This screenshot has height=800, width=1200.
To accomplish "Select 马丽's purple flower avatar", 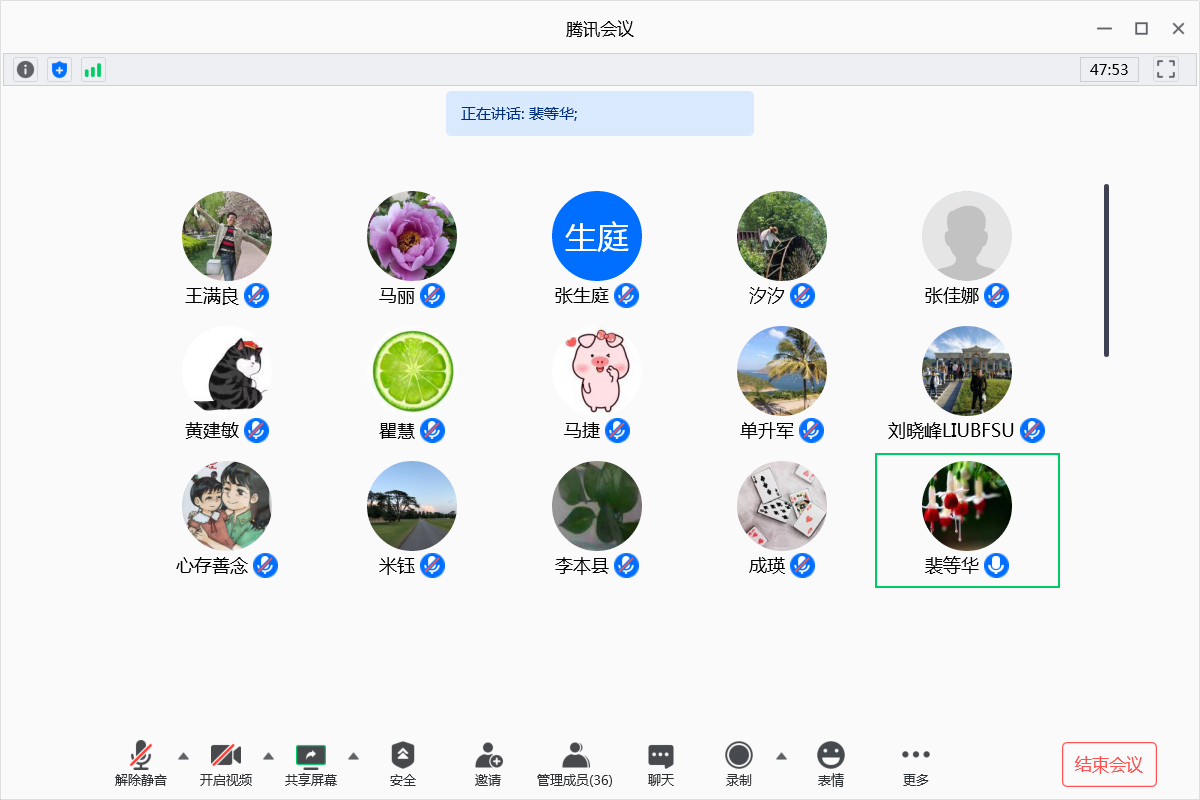I will pyautogui.click(x=412, y=236).
